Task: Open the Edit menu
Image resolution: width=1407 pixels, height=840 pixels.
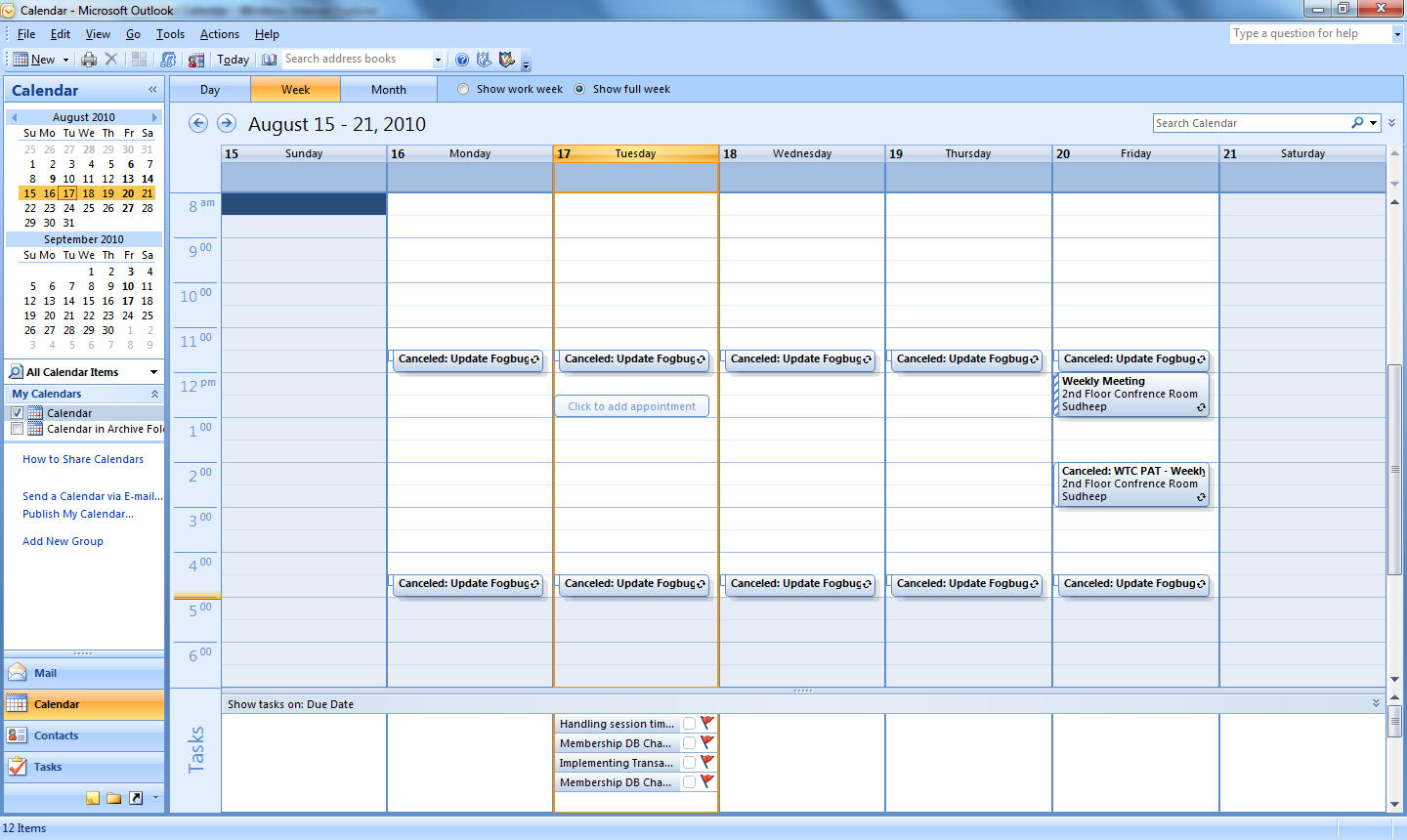Action: point(61,34)
